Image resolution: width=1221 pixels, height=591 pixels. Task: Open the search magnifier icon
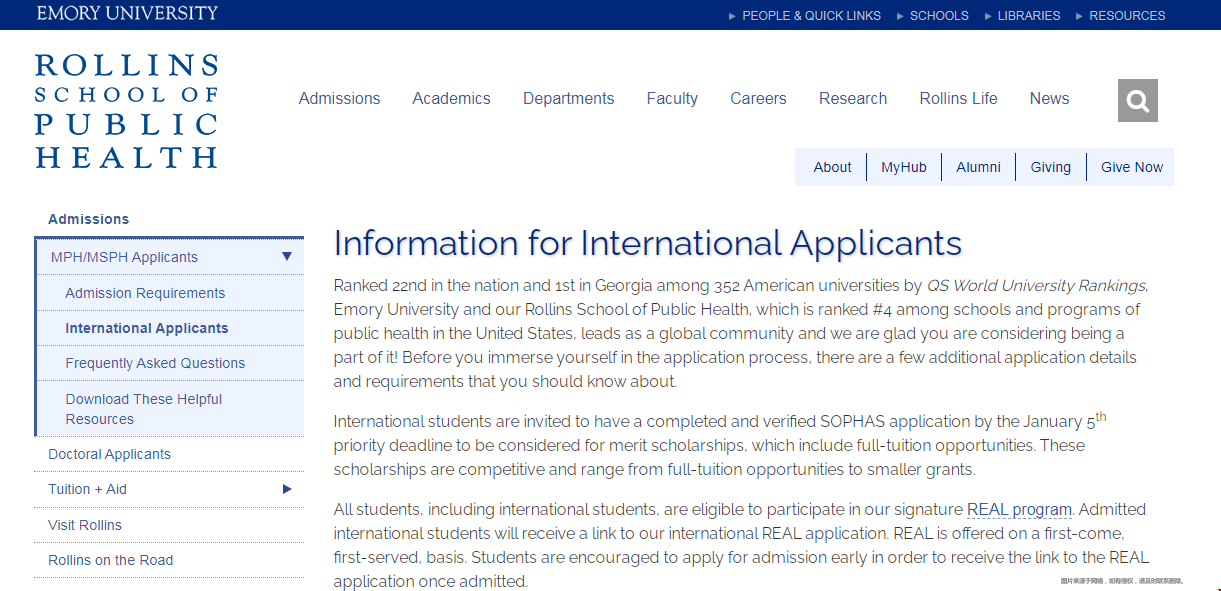(1137, 100)
